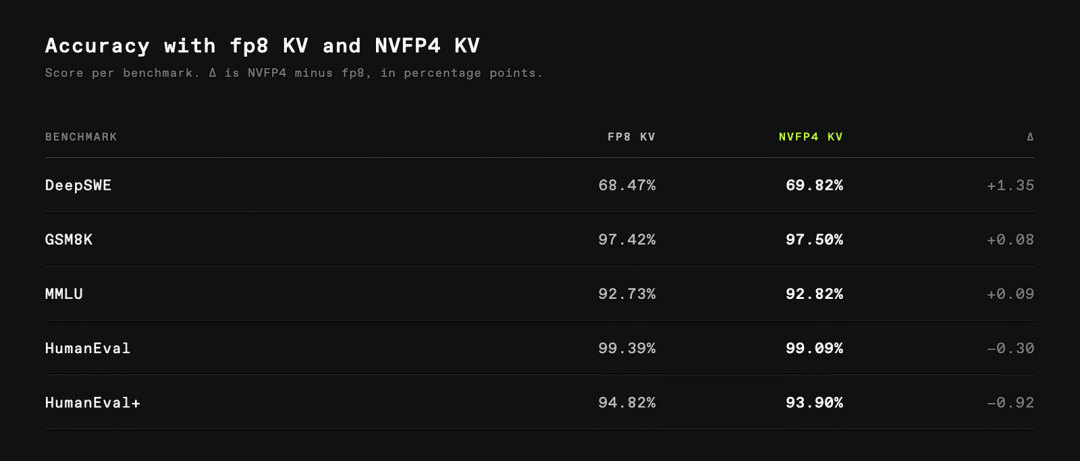
Task: Click the 69.82% NVFP4 DeepSWE score
Action: [814, 185]
